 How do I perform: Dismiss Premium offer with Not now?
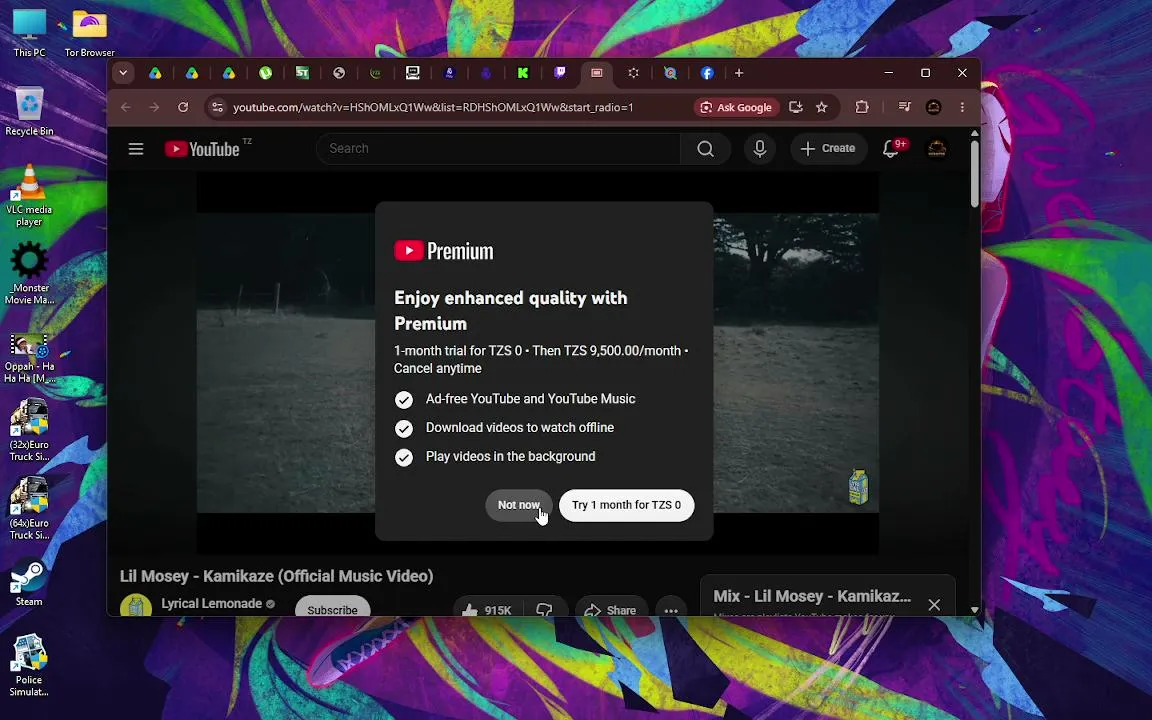click(519, 505)
